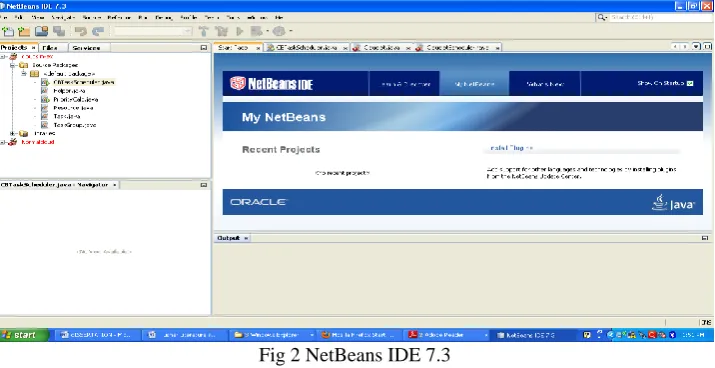Toggle the Show On Startup checkbox
The image size is (715, 368).
(690, 83)
